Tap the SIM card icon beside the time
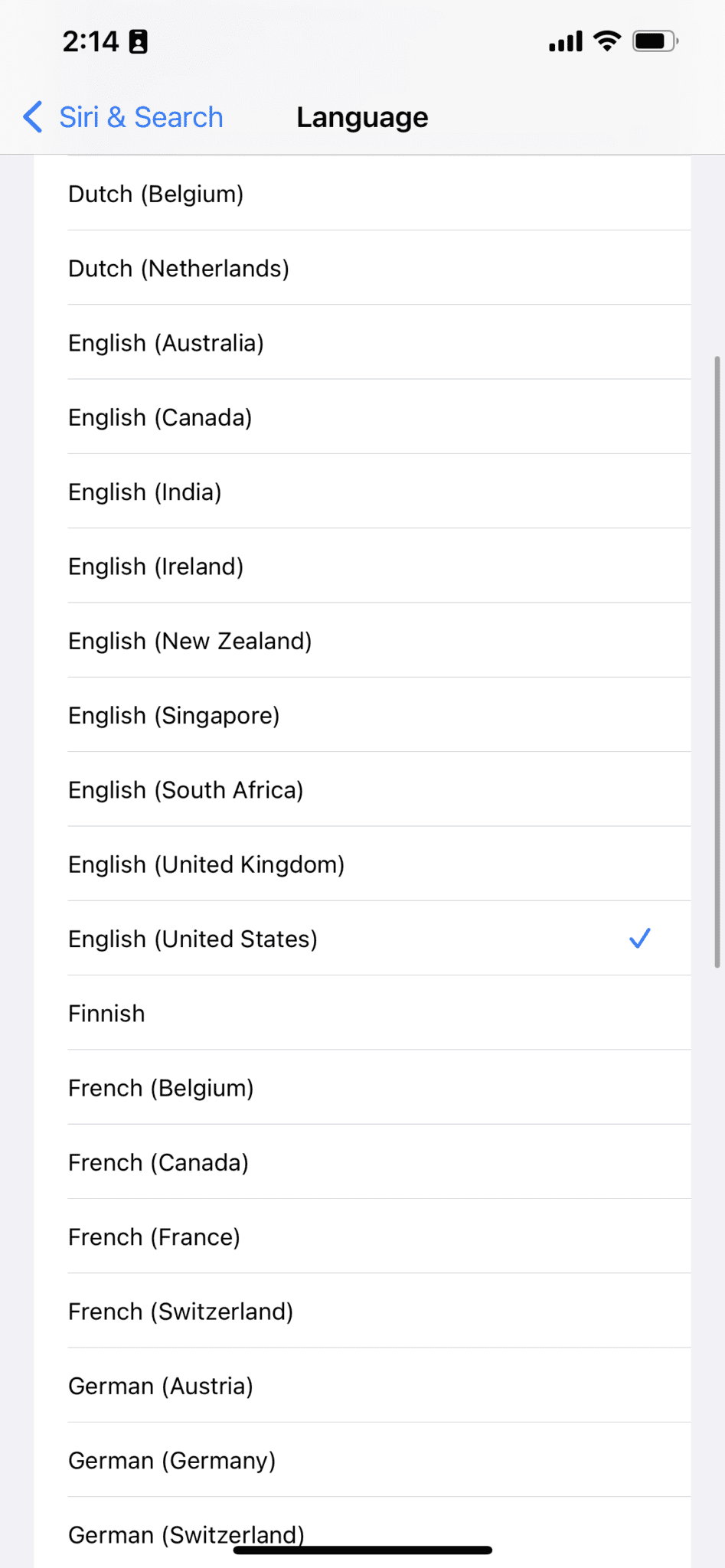This screenshot has width=725, height=1568. tap(138, 41)
